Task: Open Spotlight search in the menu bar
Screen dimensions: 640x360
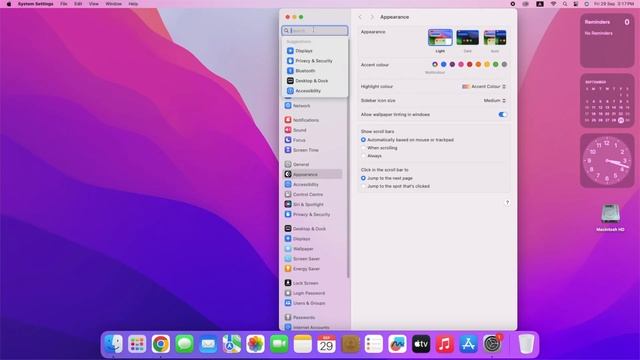Action: pos(564,4)
